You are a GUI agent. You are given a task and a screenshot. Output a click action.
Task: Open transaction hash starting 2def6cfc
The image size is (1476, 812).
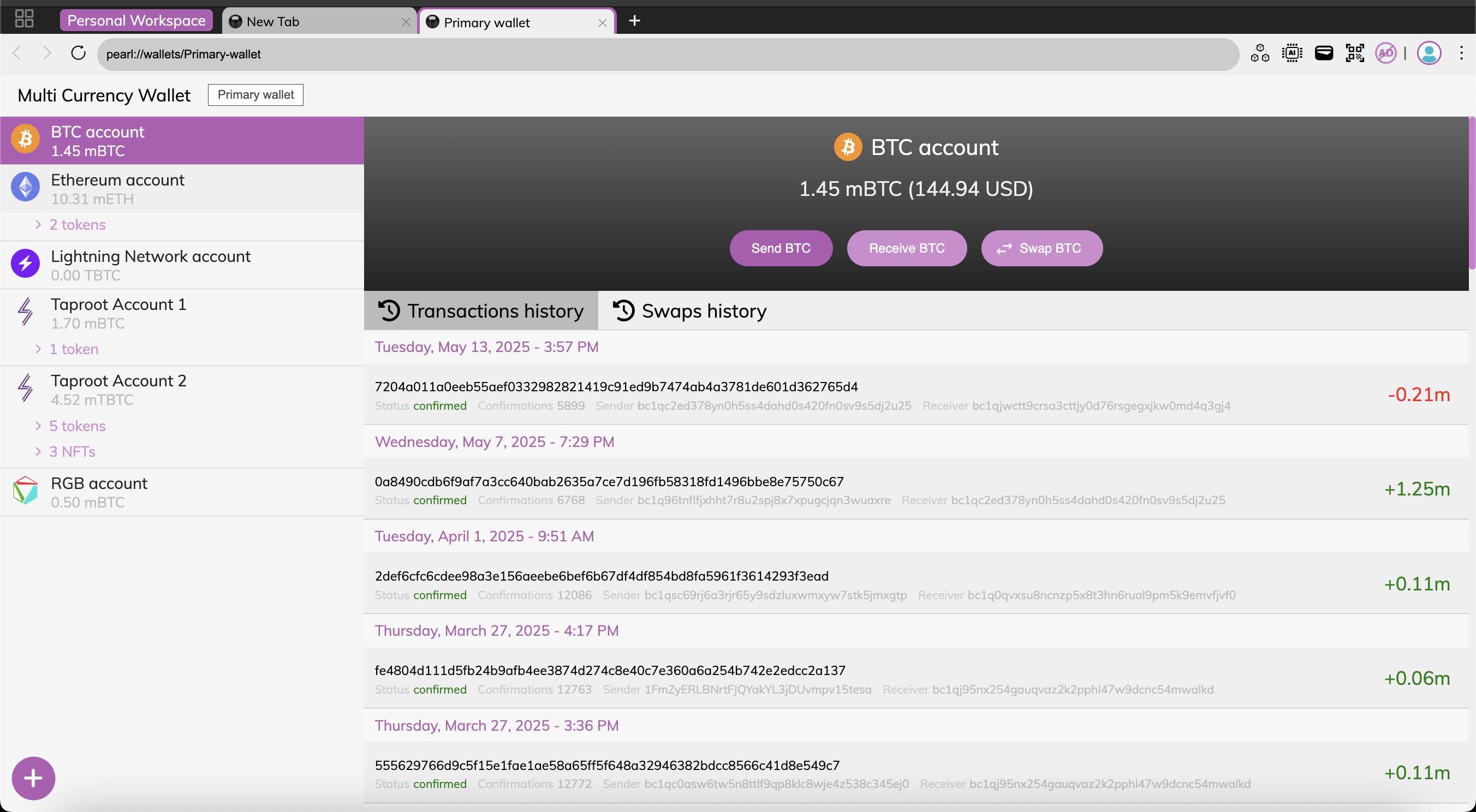coord(602,577)
